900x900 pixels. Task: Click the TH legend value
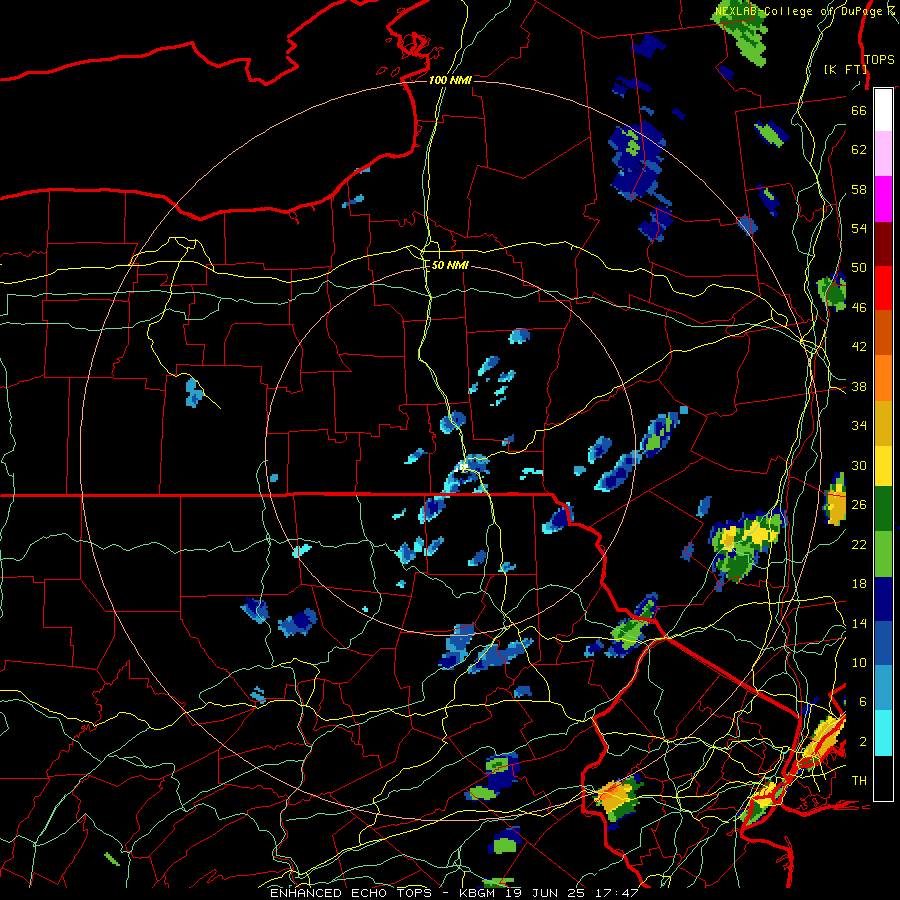(x=859, y=781)
